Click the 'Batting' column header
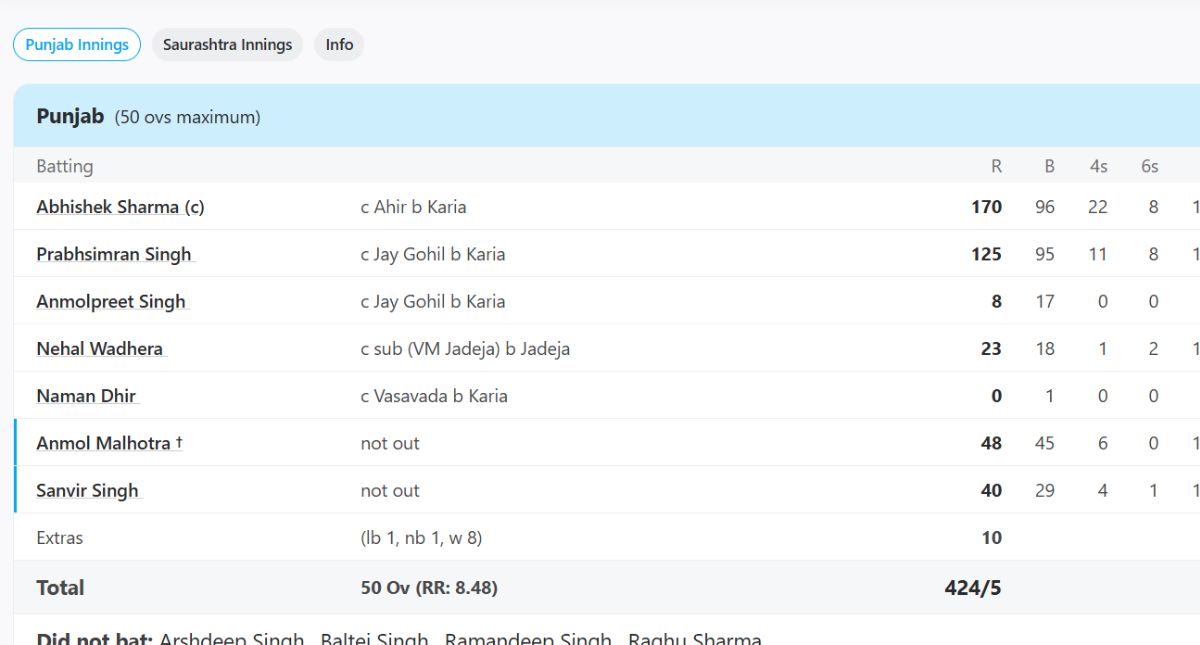Viewport: 1200px width, 645px height. pos(65,166)
